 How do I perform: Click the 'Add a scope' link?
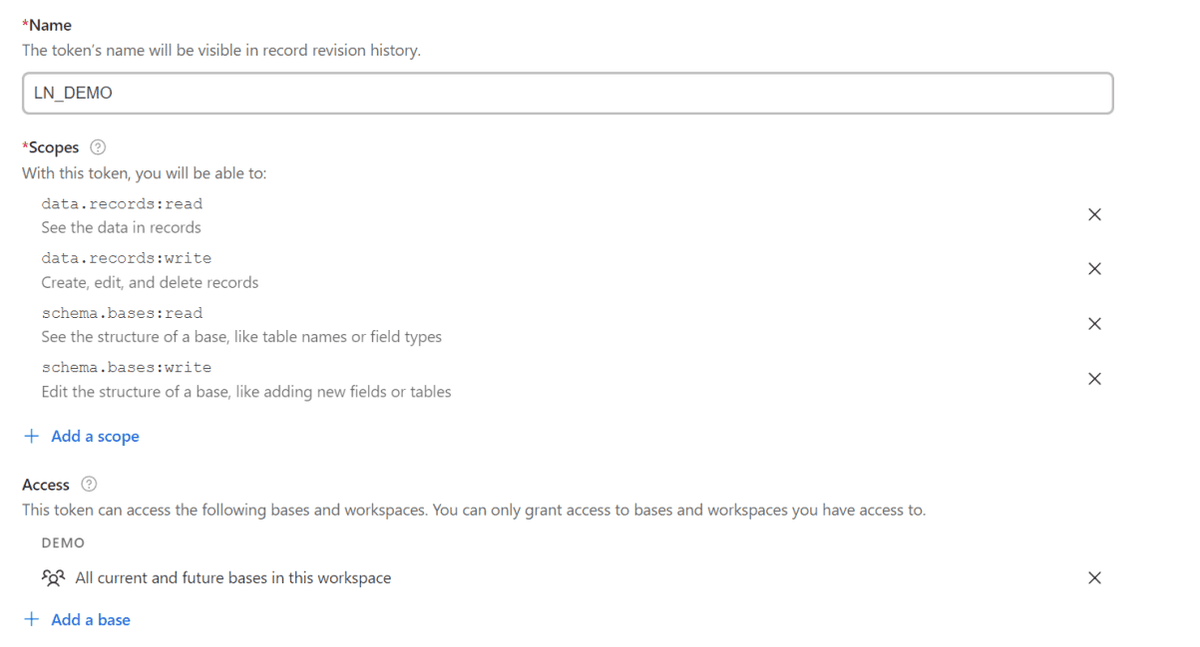point(95,436)
